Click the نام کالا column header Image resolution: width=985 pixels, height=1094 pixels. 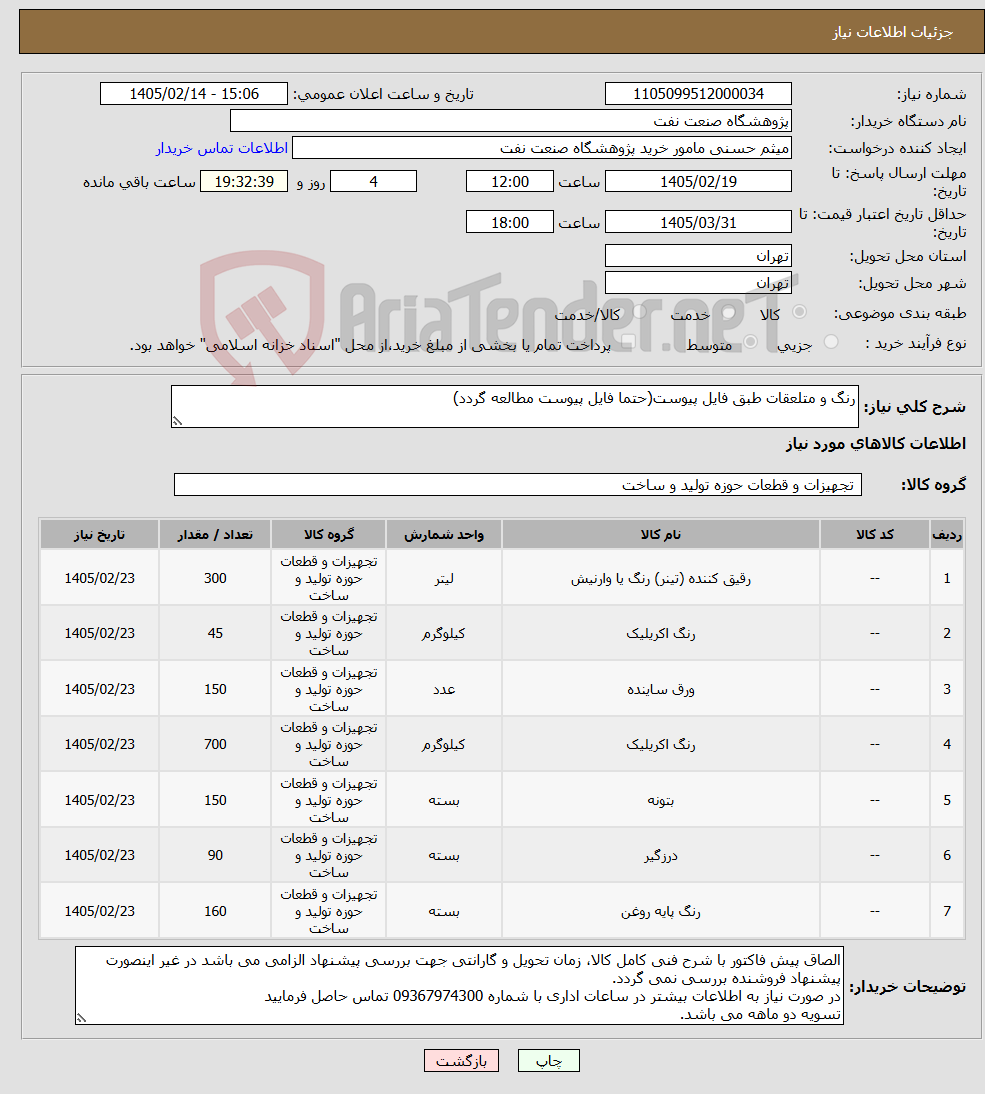[661, 534]
